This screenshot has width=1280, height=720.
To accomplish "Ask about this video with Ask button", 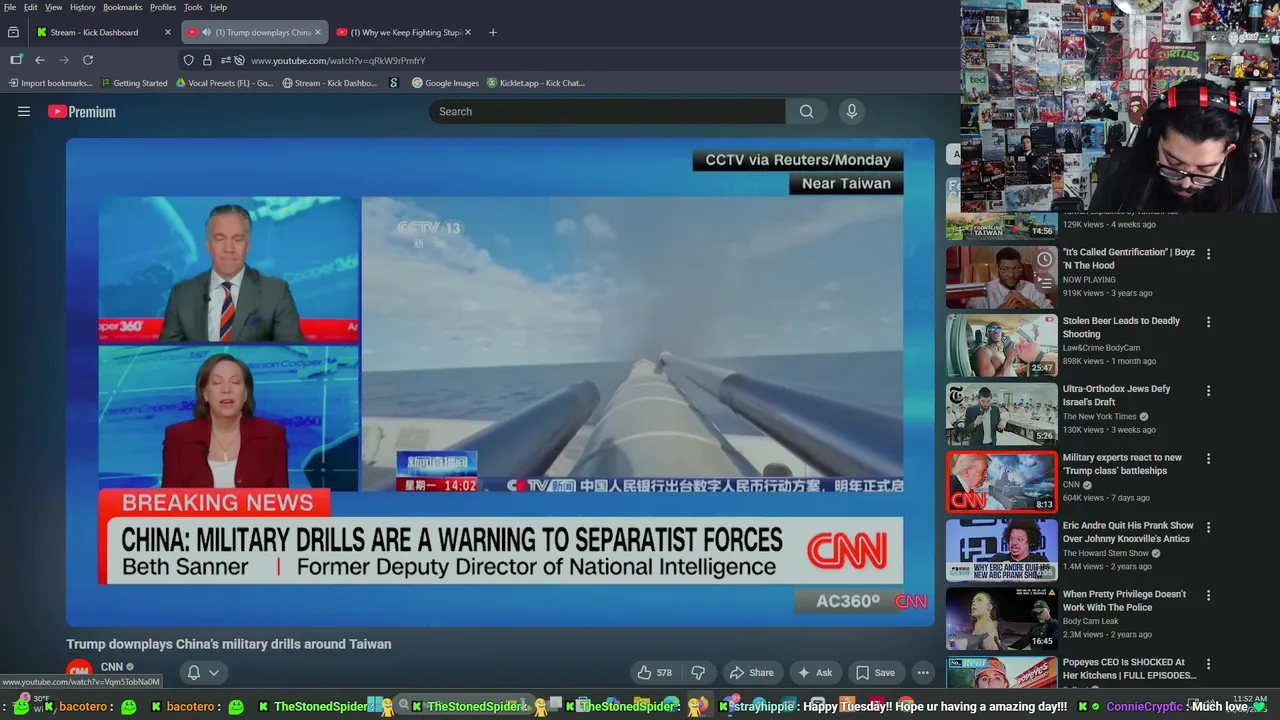I will [814, 673].
